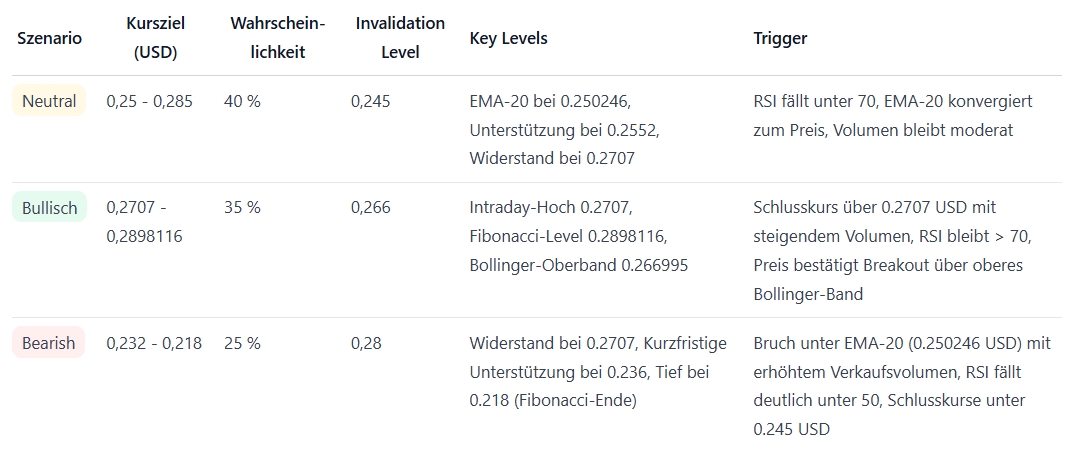The height and width of the screenshot is (461, 1079).
Task: Click the 0,266 invalidation level value
Action: (x=370, y=208)
